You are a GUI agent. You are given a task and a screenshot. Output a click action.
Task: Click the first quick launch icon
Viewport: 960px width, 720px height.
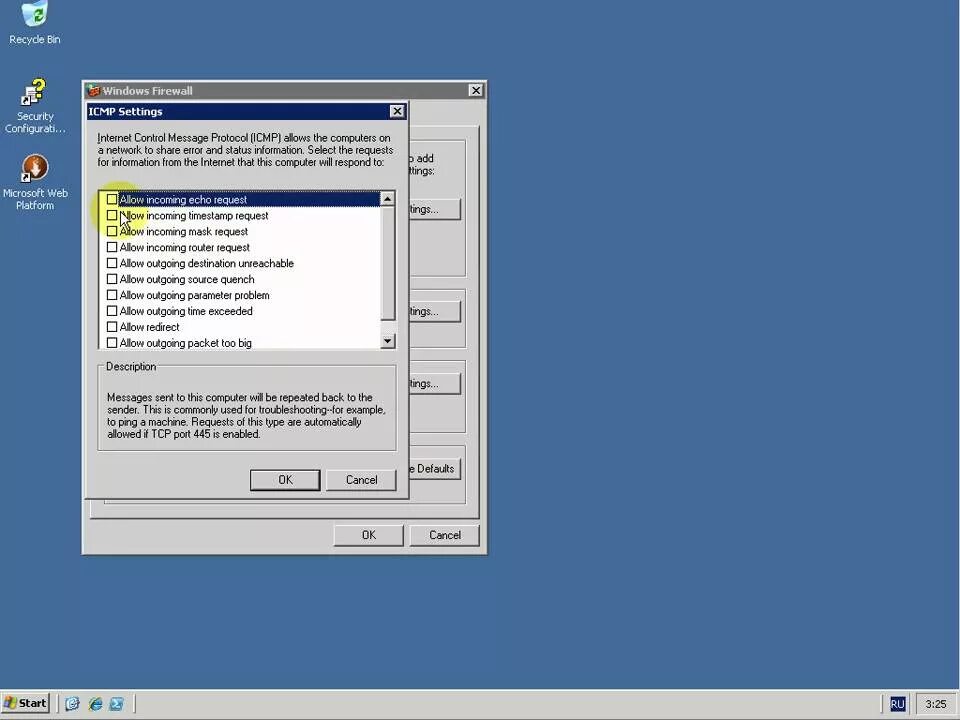pos(72,703)
